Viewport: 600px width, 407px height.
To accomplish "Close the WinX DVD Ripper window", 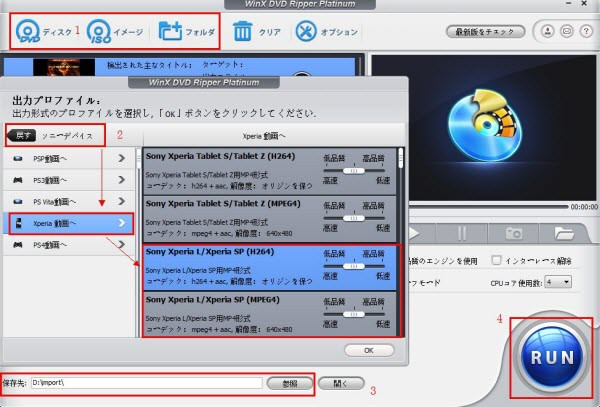I will pos(584,3).
